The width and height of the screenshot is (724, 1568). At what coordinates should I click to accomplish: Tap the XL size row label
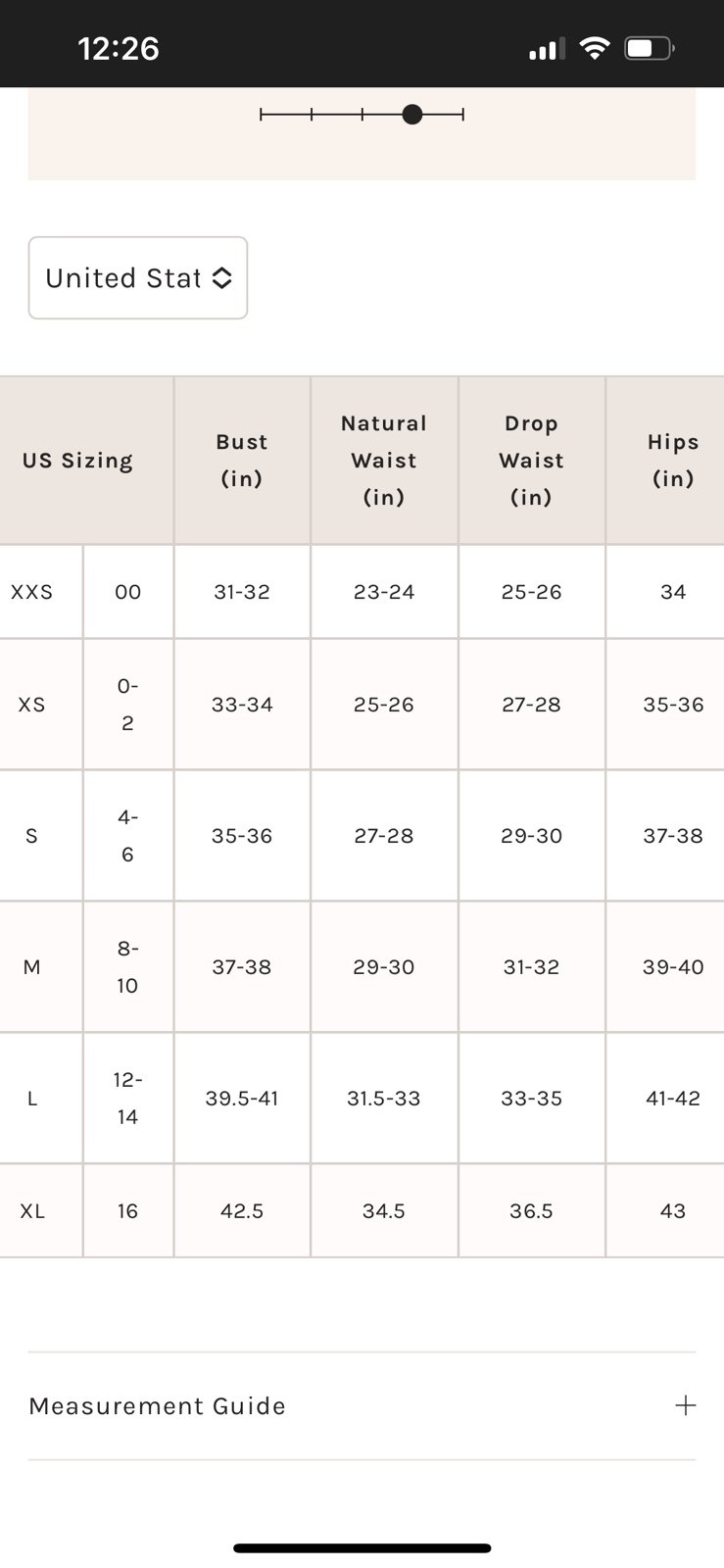pyautogui.click(x=32, y=1211)
